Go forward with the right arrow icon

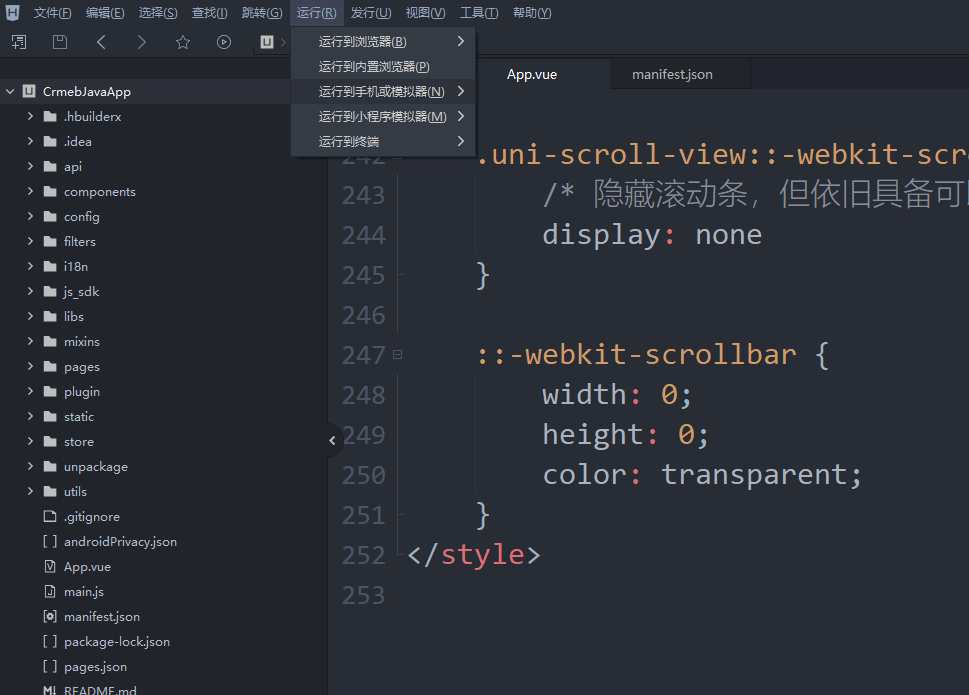point(142,42)
